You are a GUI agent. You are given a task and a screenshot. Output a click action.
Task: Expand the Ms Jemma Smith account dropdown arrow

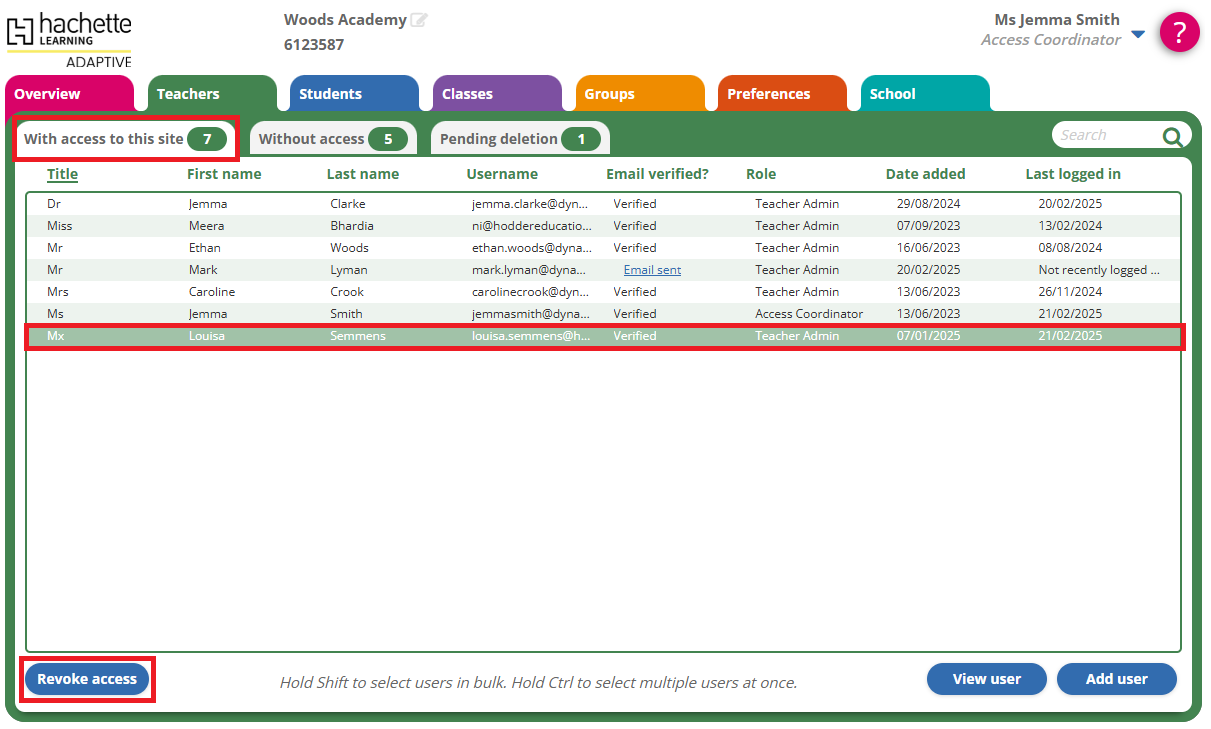coord(1138,35)
